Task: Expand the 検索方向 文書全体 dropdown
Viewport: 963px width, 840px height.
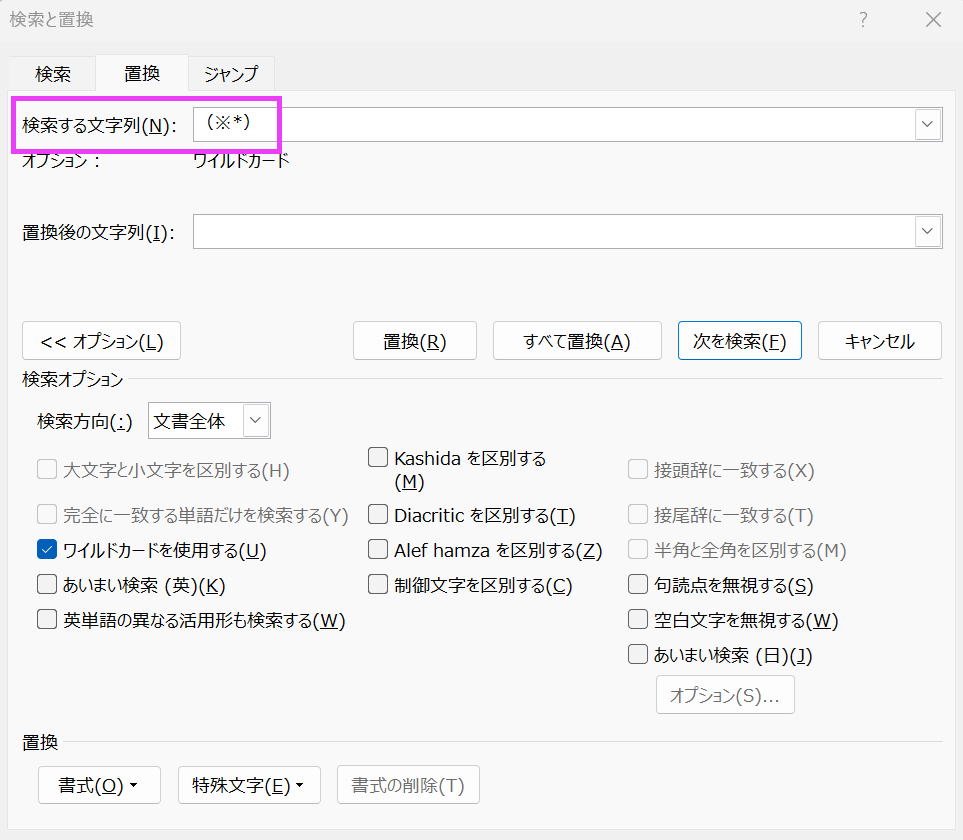Action: 257,421
